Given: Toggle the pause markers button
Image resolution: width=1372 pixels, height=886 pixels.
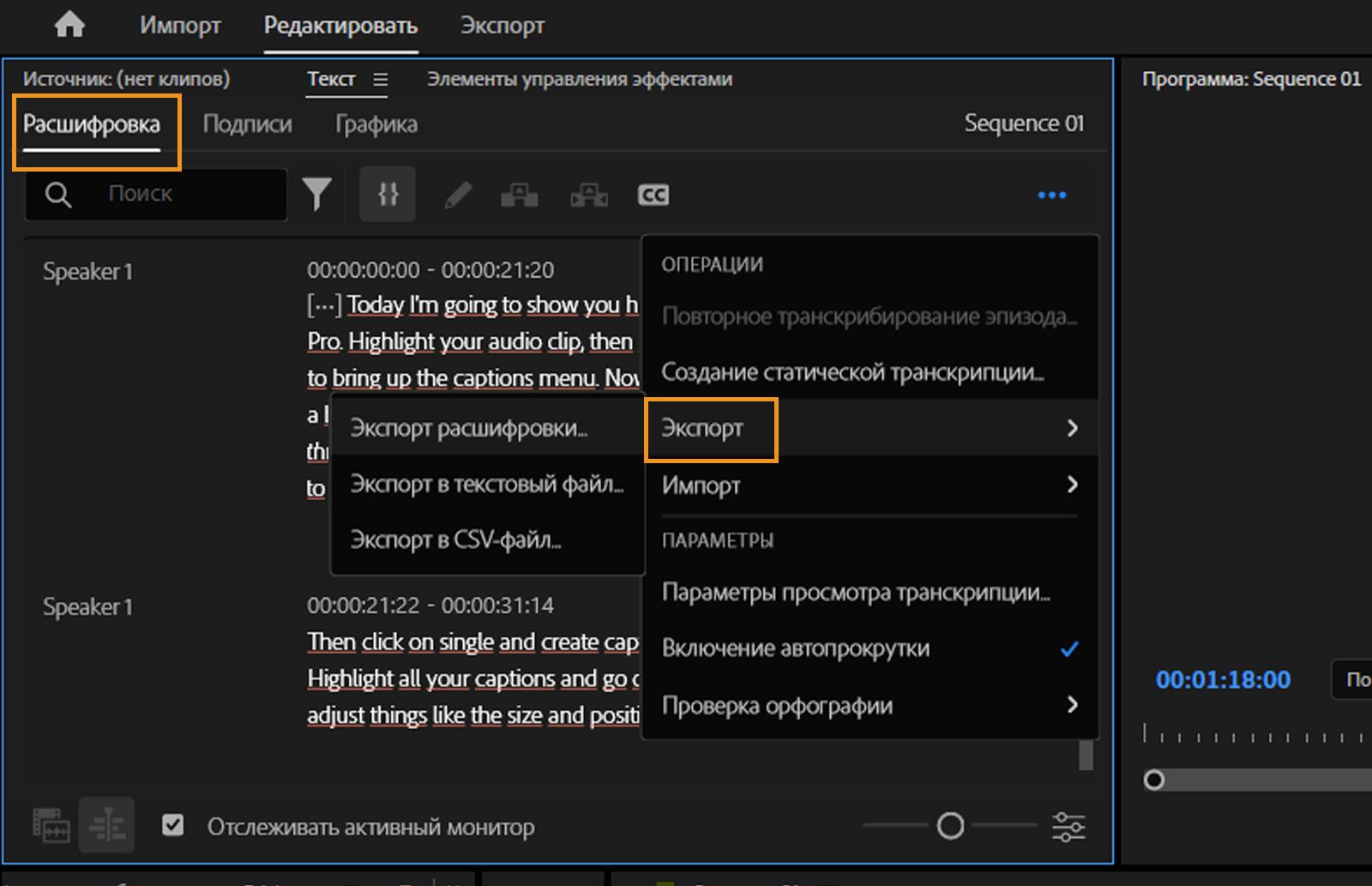Looking at the screenshot, I should click(x=388, y=194).
